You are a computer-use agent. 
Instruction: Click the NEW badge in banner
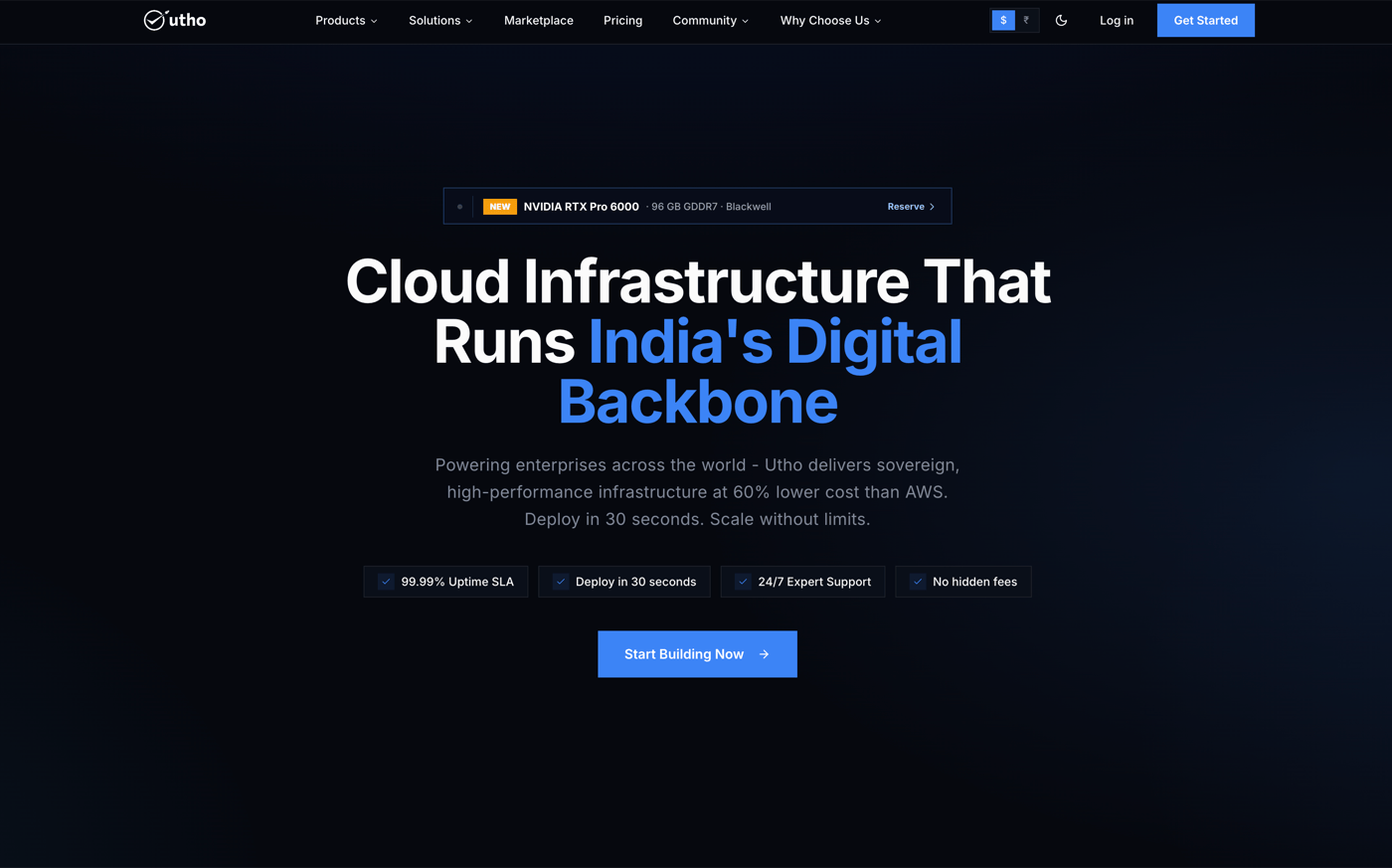pos(500,207)
